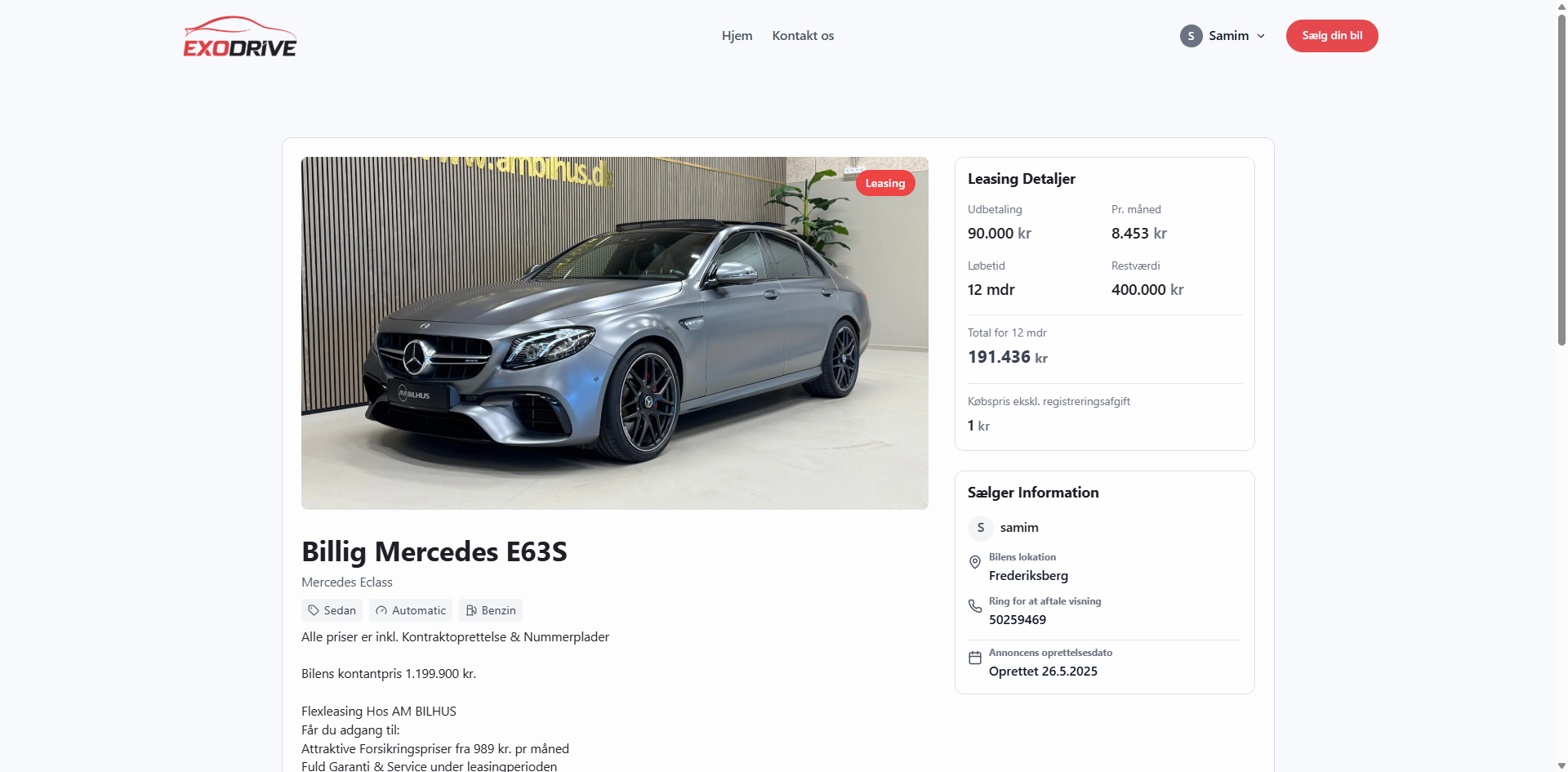1568x772 pixels.
Task: Click the EXODRIVE logo
Action: click(240, 37)
